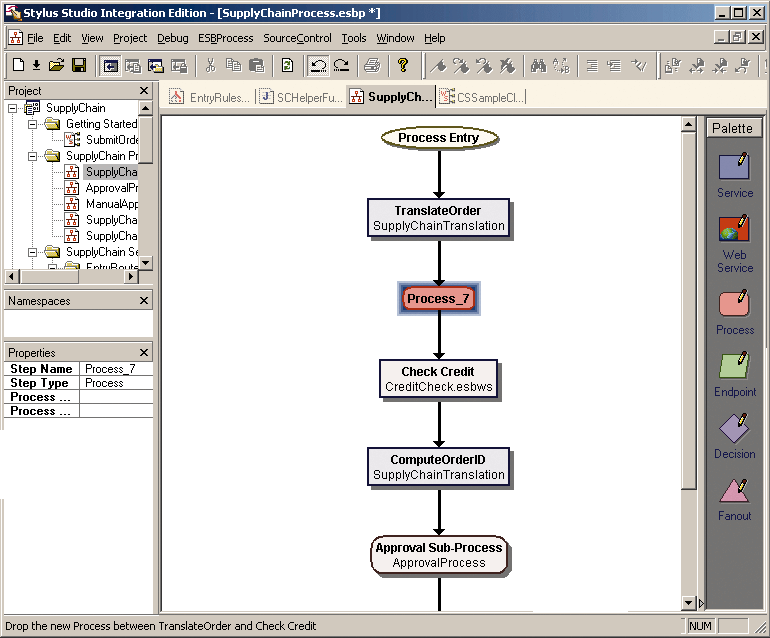Select the SubmitOrde tree item
This screenshot has width=770, height=638.
click(102, 140)
